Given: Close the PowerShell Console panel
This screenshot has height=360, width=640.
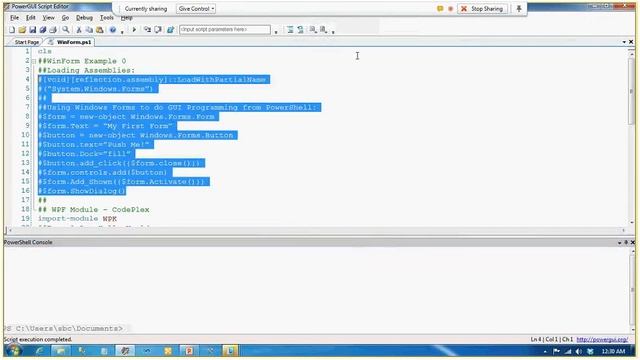Looking at the screenshot, I should pyautogui.click(x=633, y=242).
